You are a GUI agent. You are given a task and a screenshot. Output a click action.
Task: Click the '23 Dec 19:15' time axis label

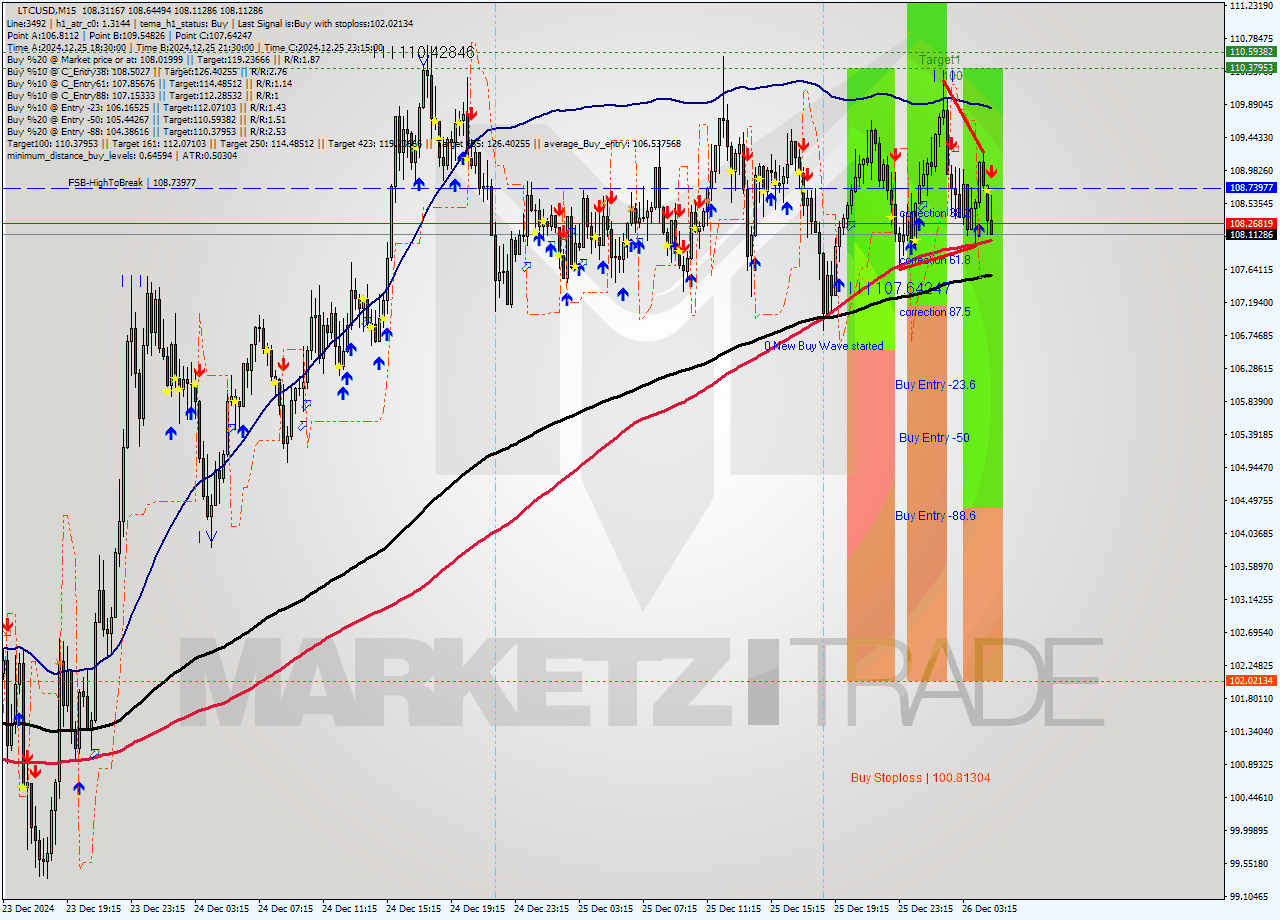[93, 909]
